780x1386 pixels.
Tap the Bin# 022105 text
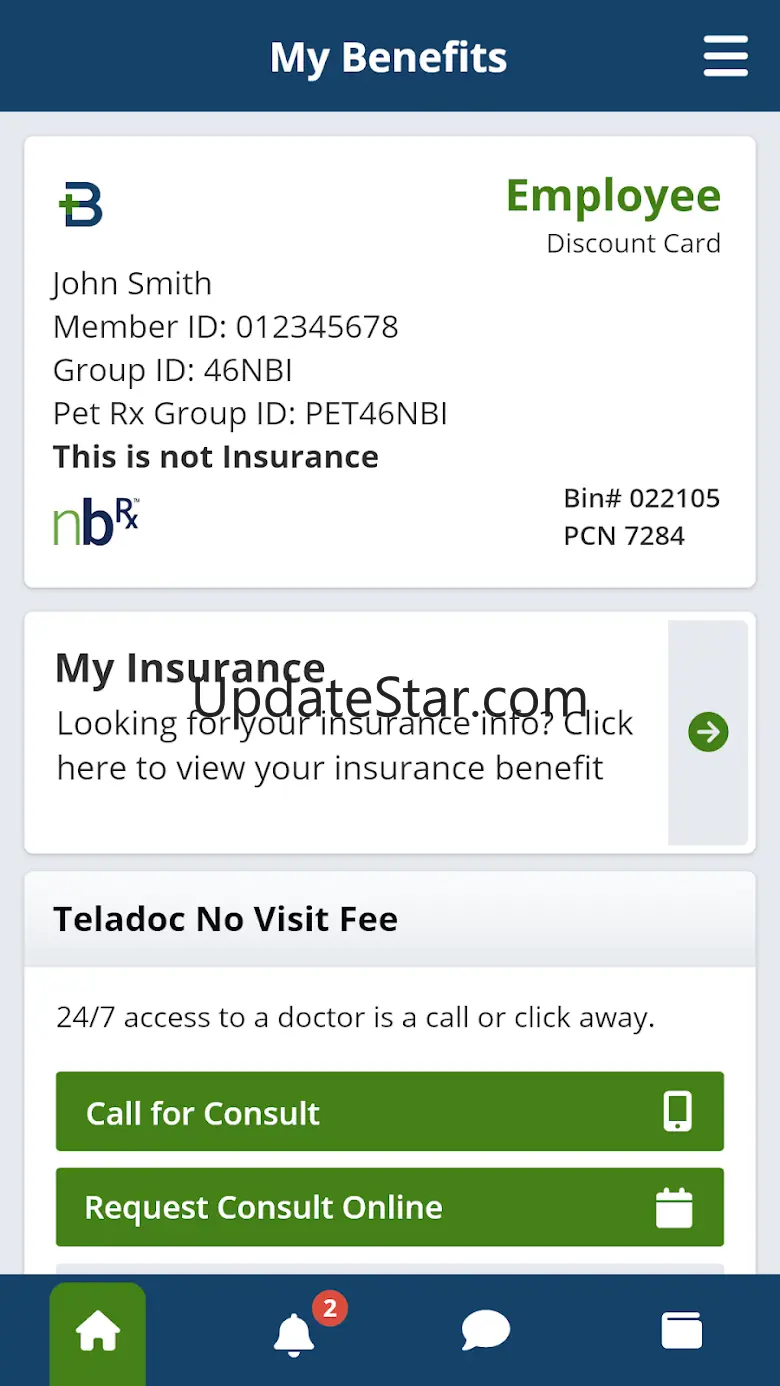[641, 498]
